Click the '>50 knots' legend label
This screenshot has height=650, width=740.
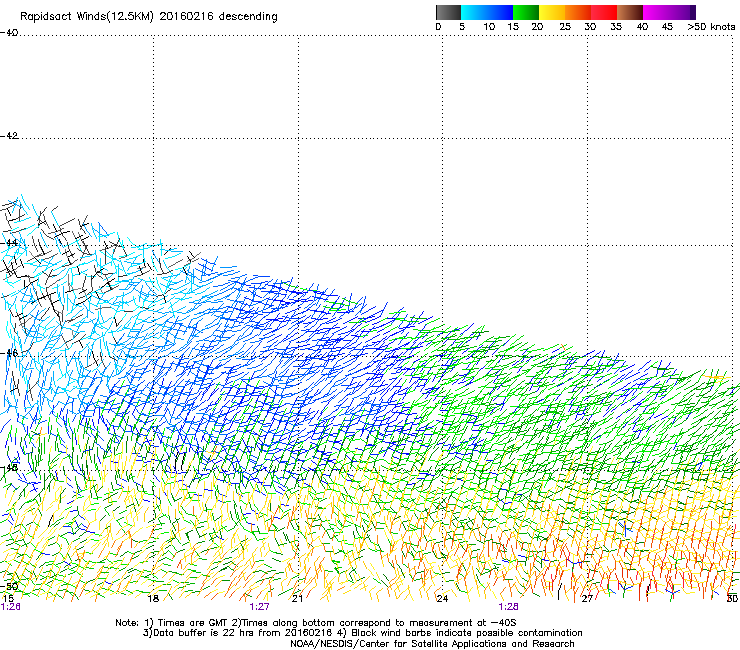[711, 27]
